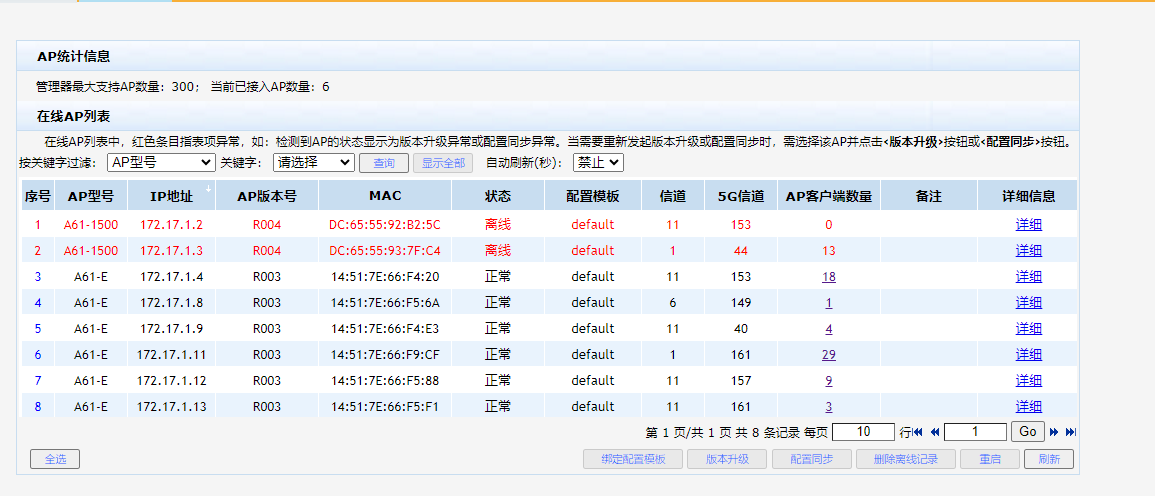The image size is (1155, 496).
Task: Click client count 29 for 172.17.1.11
Action: [828, 355]
